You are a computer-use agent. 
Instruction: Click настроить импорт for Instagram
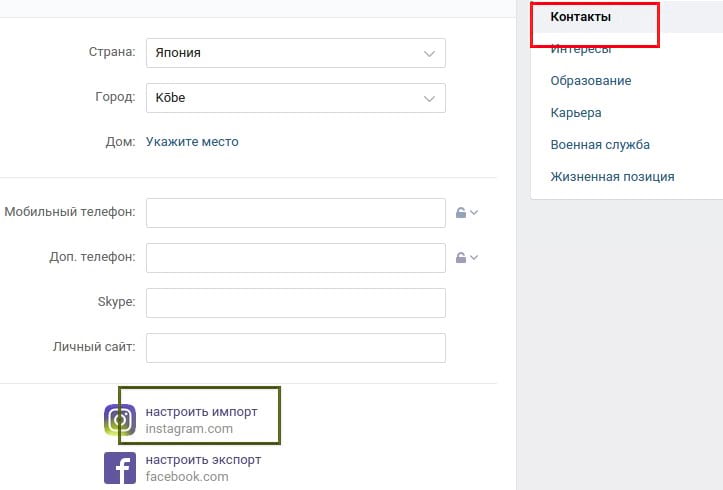[201, 412]
